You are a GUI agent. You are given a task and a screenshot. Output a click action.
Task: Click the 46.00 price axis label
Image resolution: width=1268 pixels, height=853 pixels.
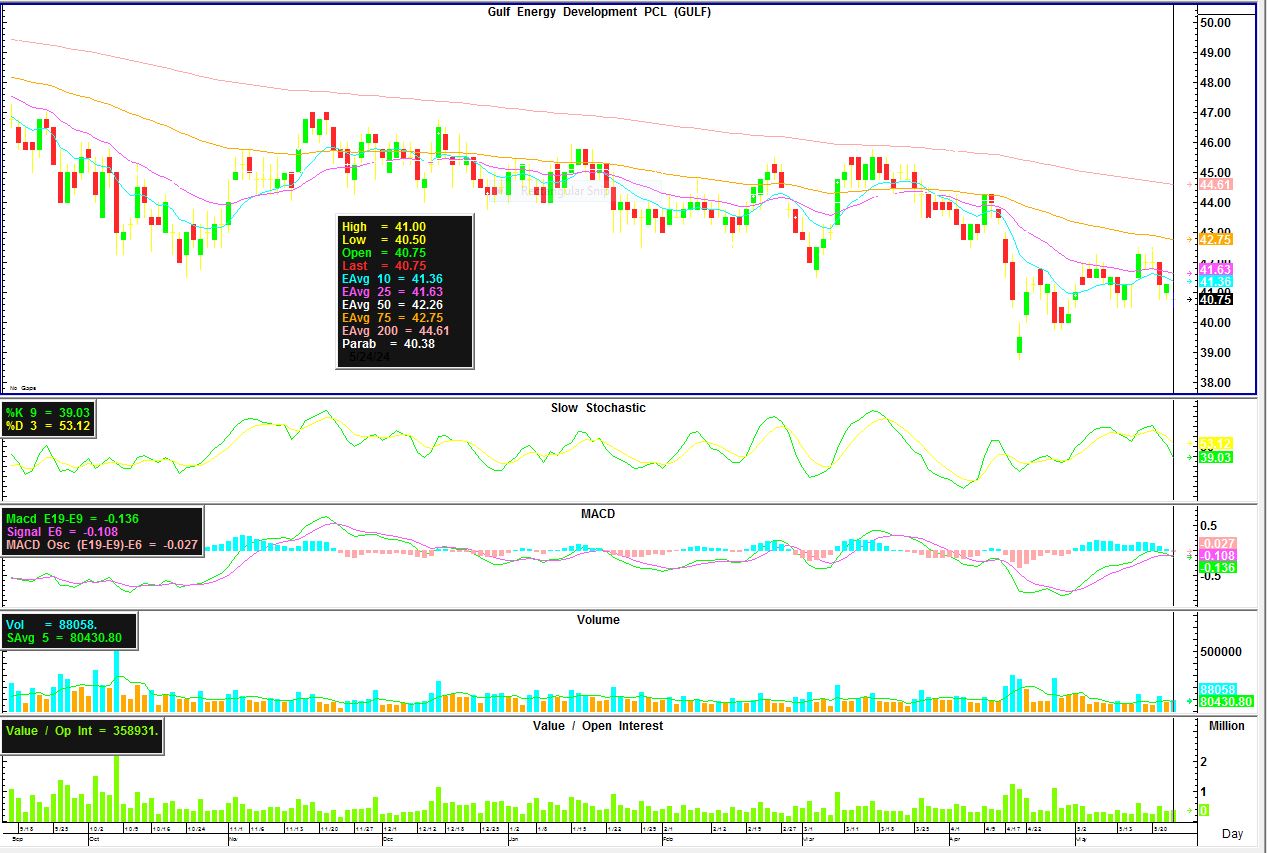tap(1215, 143)
